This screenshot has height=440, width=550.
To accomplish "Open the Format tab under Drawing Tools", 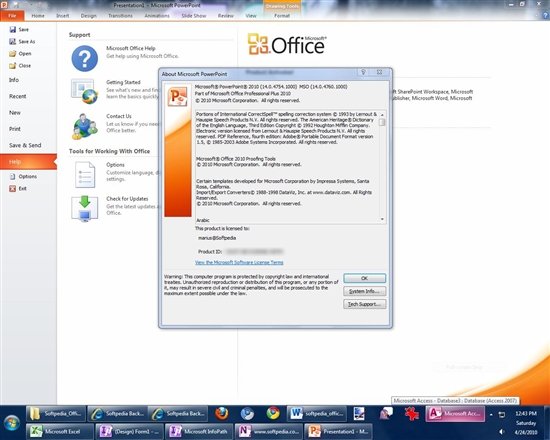I will [x=282, y=16].
